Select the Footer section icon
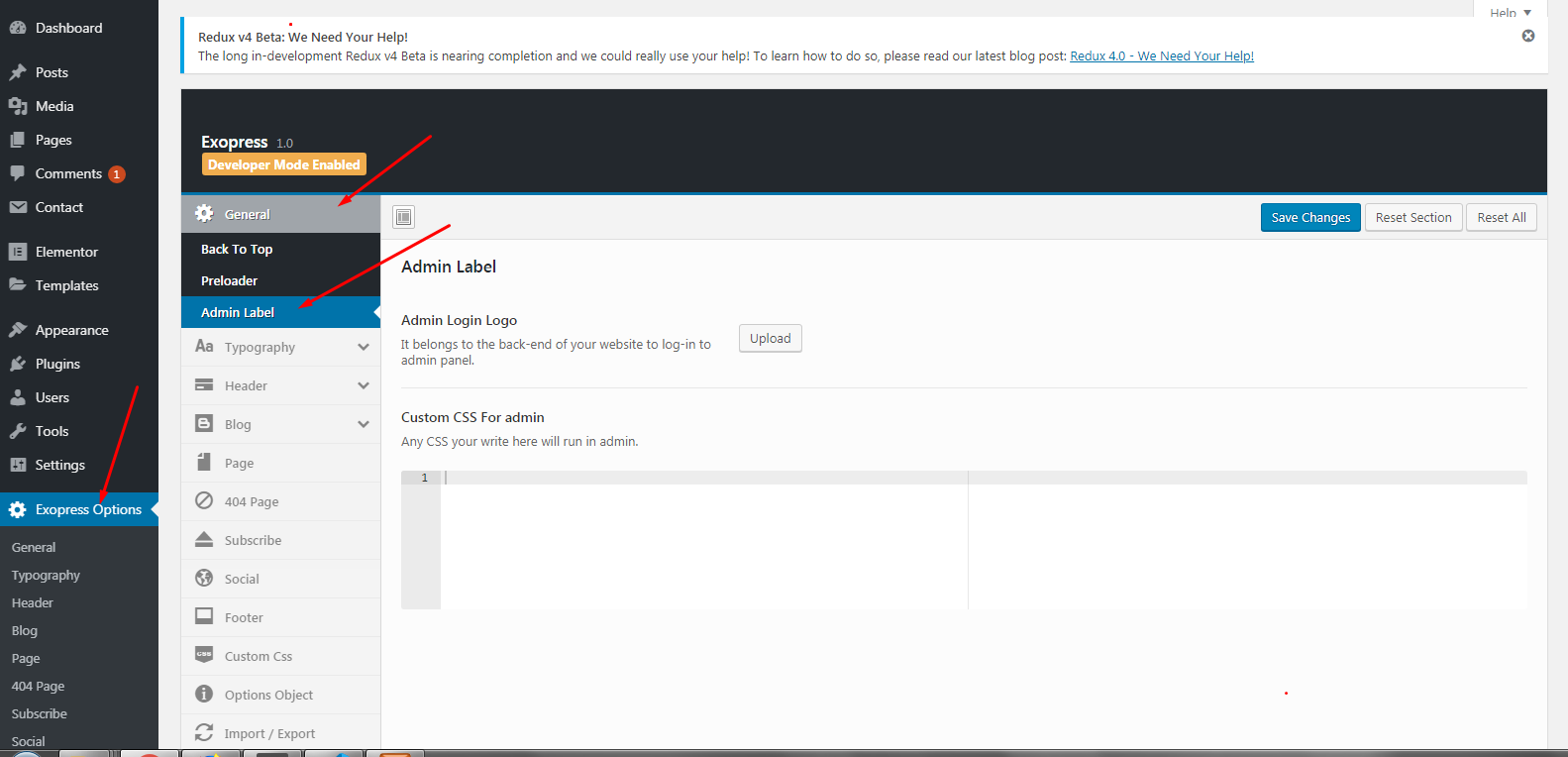Screen dimensions: 1568x757 [x=204, y=617]
